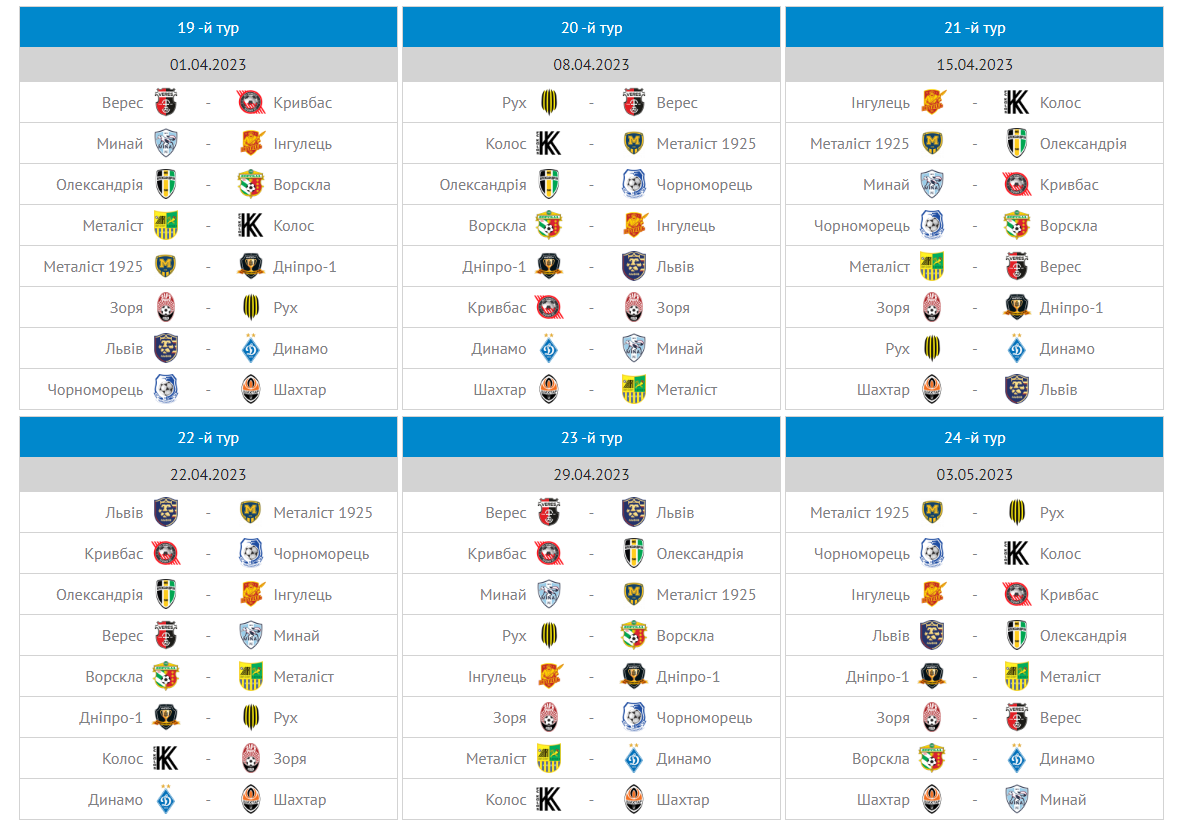Select the "19-й тур" header tab

click(208, 28)
